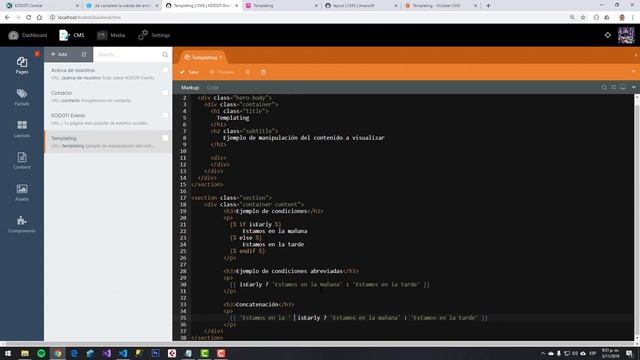Open the Settings menu in top navigation

click(x=154, y=35)
